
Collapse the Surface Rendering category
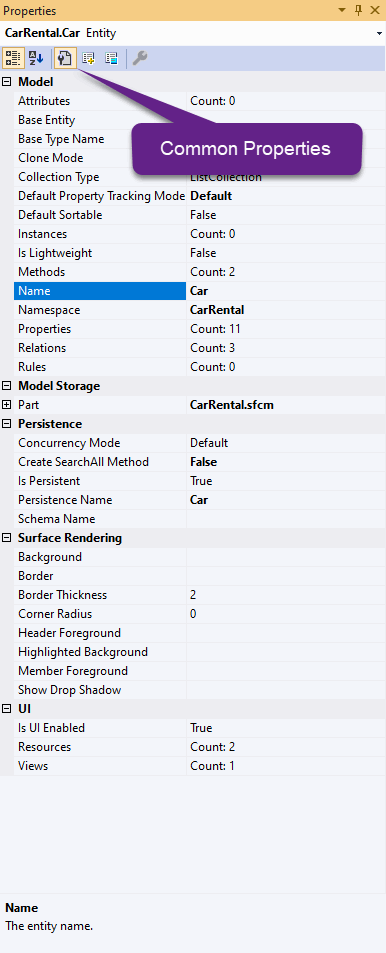coord(7,538)
